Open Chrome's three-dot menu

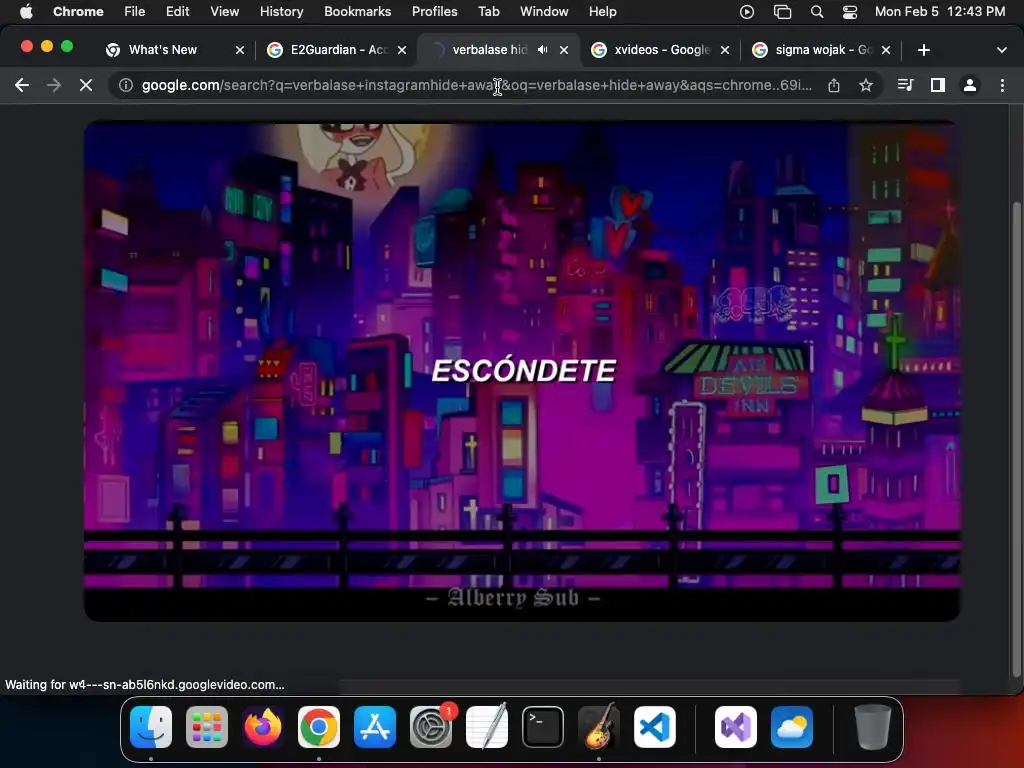pyautogui.click(x=1002, y=85)
